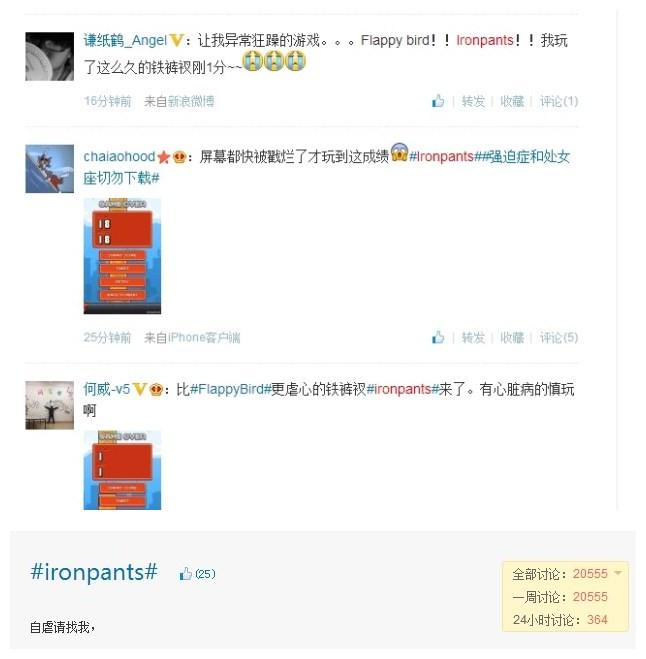Open 谦纸鹤_Angel's avatar profile picture
The image size is (646, 659).
pyautogui.click(x=50, y=56)
